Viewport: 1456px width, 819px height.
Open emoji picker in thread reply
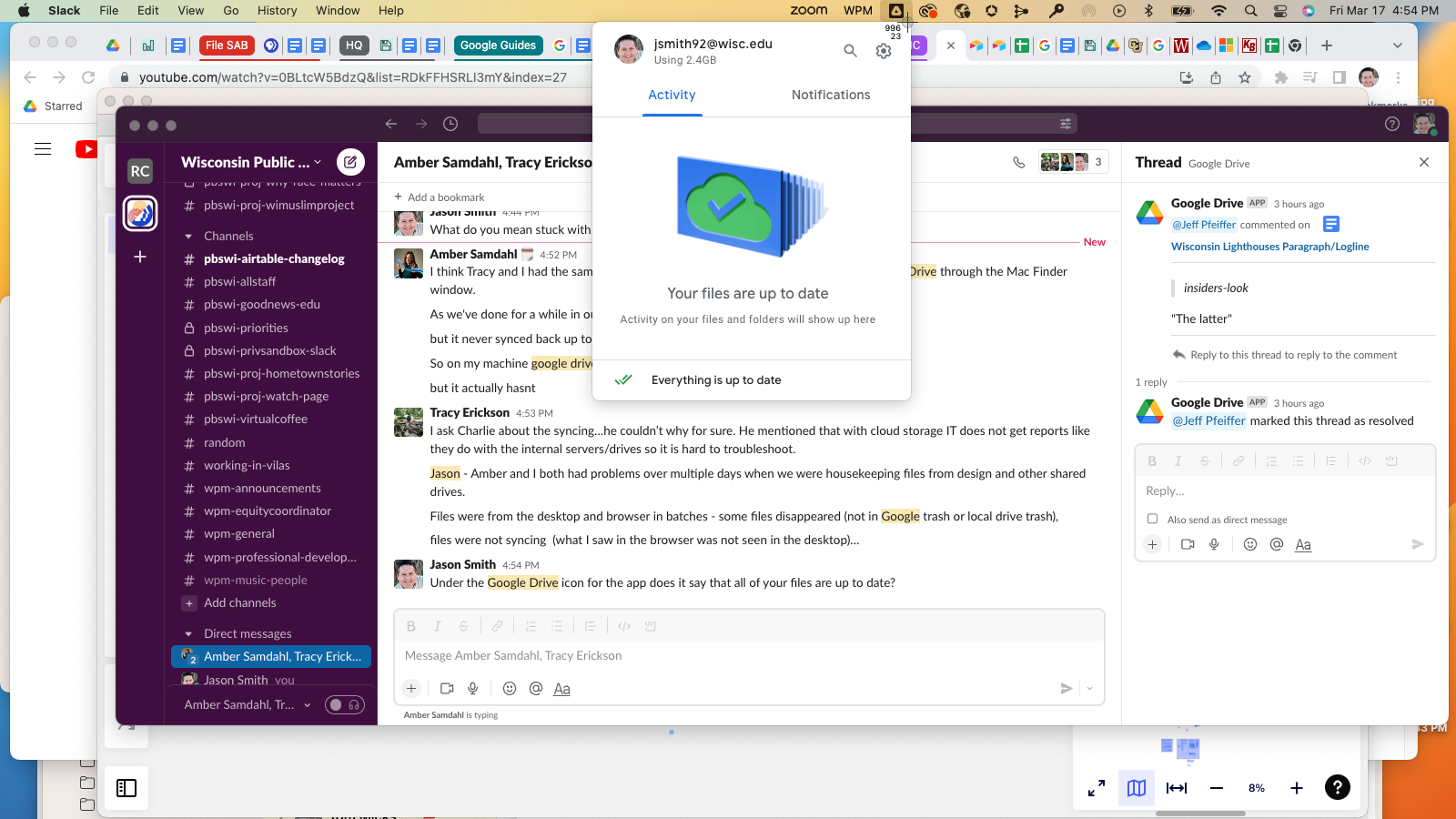point(1250,544)
